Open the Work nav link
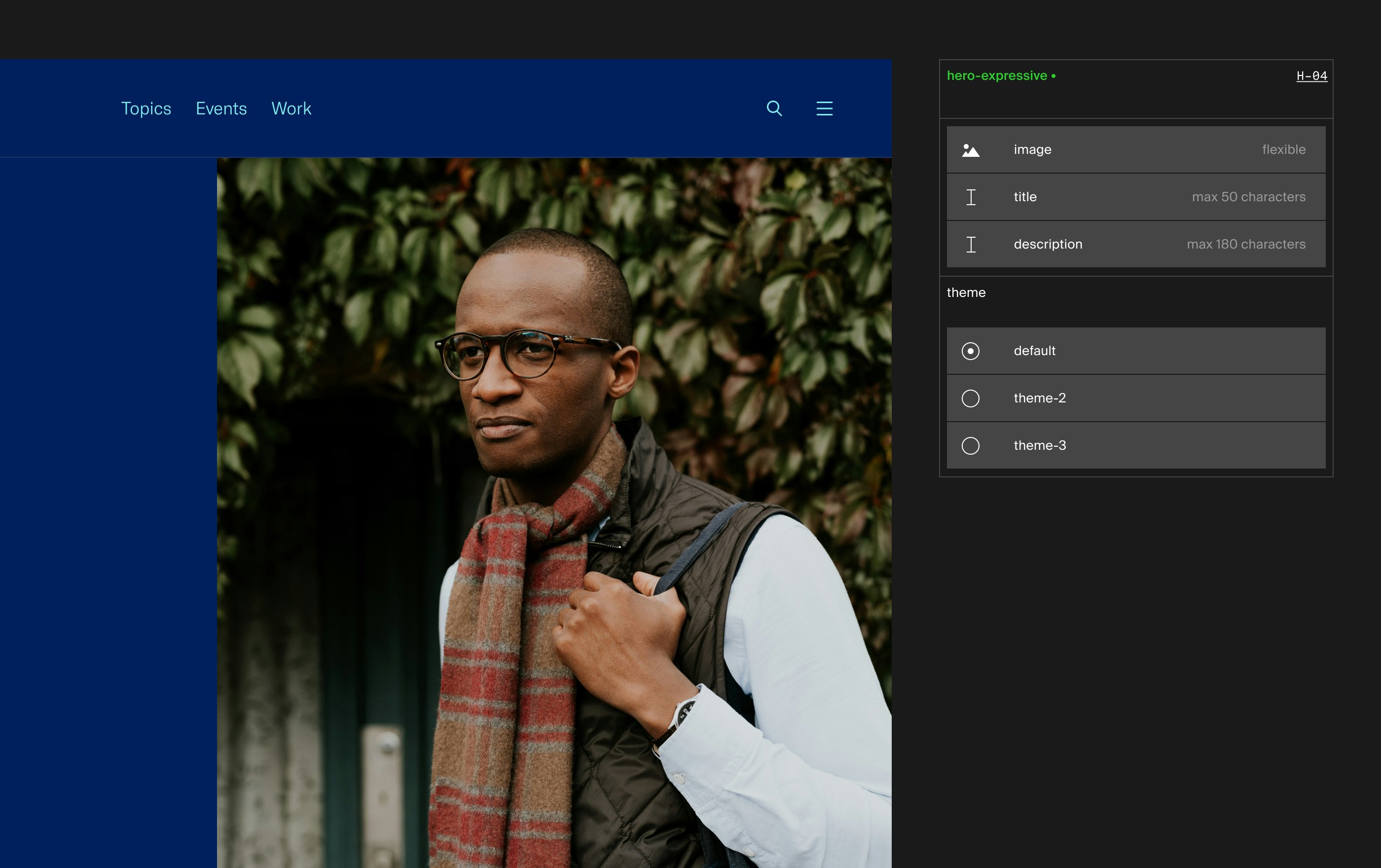This screenshot has width=1381, height=868. (291, 108)
